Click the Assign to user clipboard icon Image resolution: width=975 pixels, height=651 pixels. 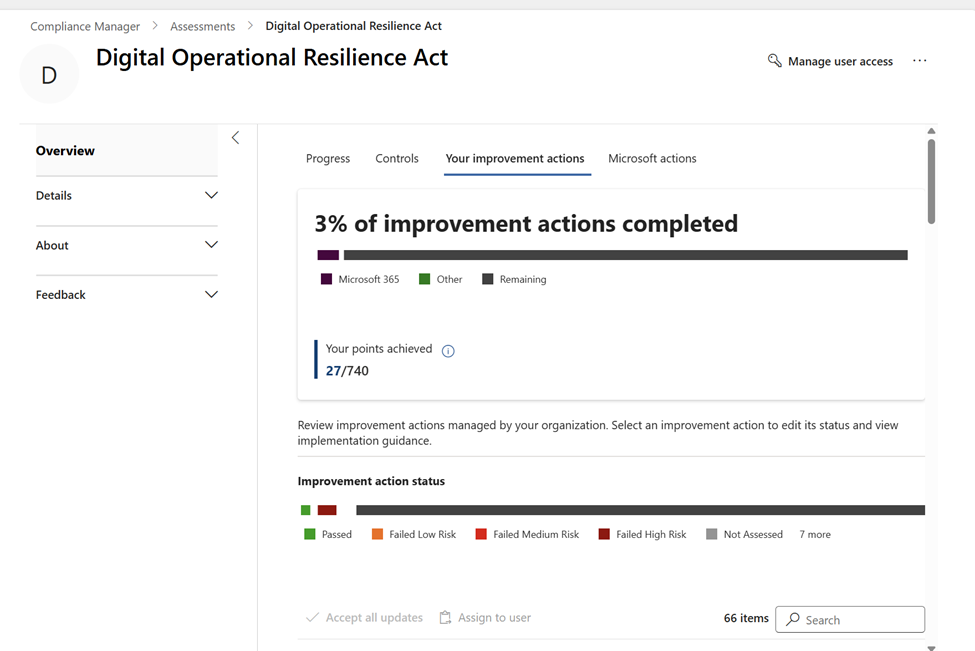[446, 618]
